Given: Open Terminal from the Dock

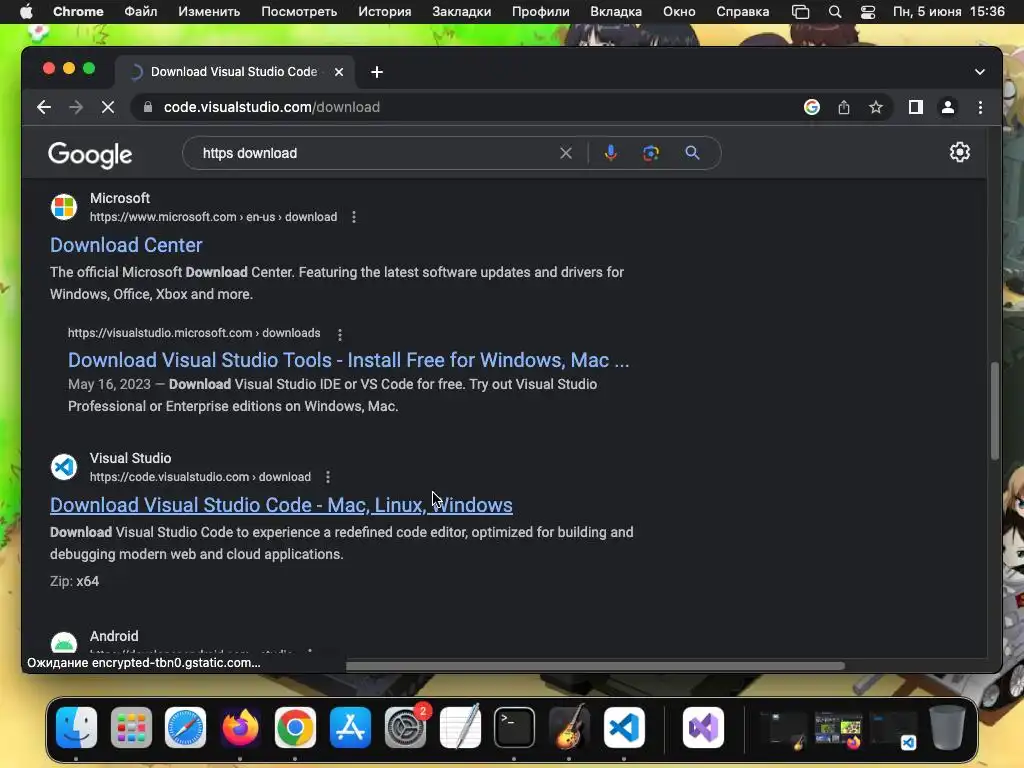Looking at the screenshot, I should pos(515,727).
